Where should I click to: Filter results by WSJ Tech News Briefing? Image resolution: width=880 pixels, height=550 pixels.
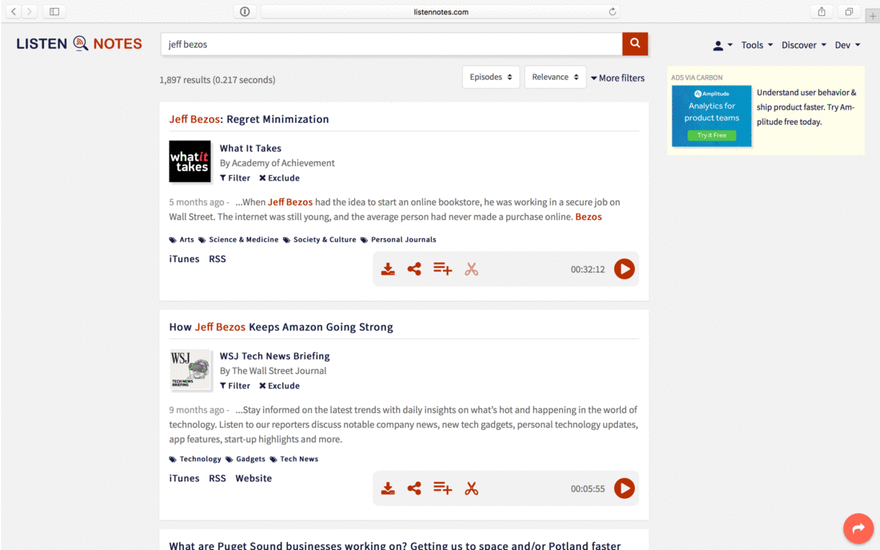point(235,386)
